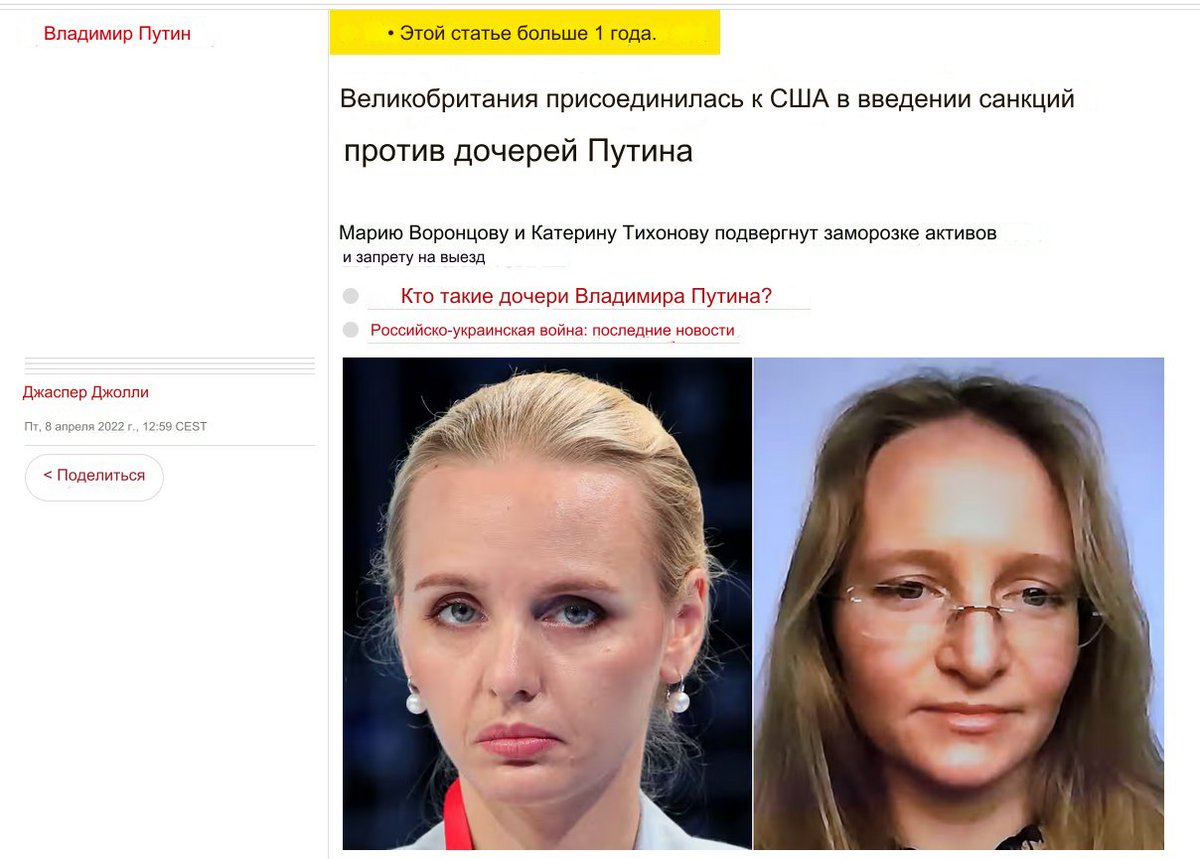The image size is (1200, 859).
Task: Open the 'Кто такие дочери Владимира Путина?' link
Action: point(586,296)
